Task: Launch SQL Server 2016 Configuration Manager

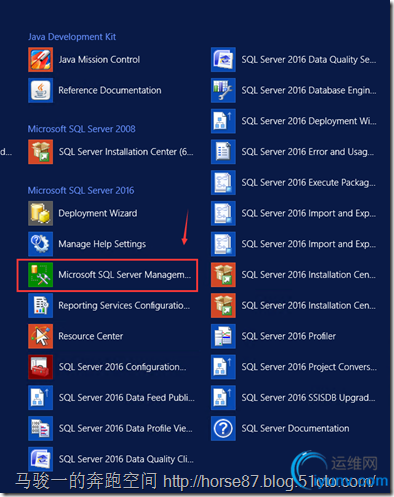Action: (x=107, y=367)
